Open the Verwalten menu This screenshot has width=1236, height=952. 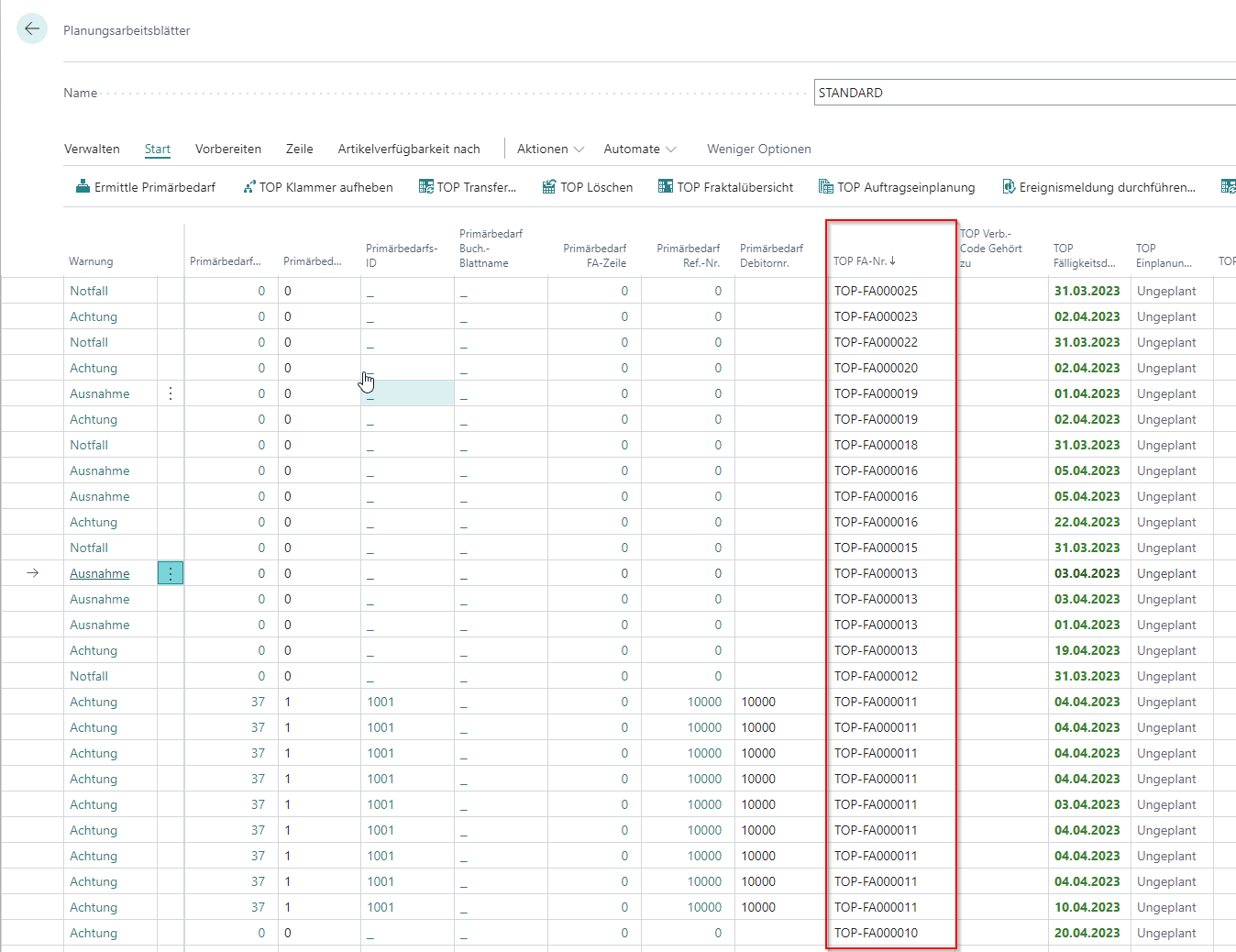coord(92,149)
